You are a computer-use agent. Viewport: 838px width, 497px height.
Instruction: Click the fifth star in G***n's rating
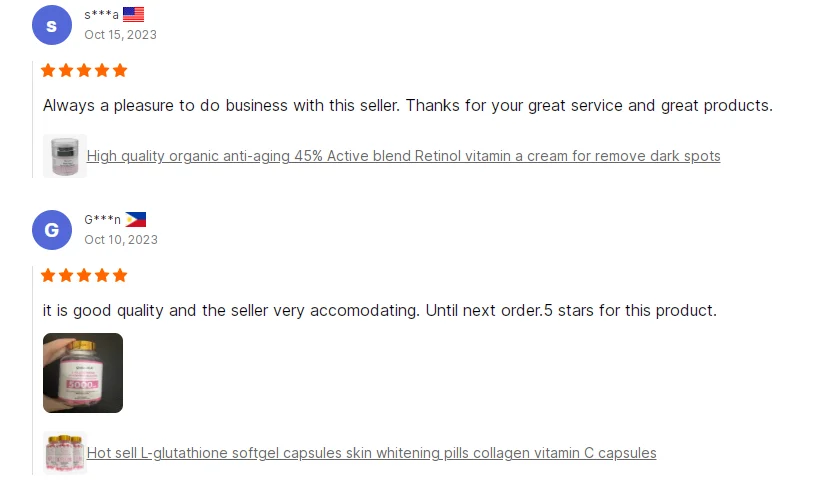120,275
